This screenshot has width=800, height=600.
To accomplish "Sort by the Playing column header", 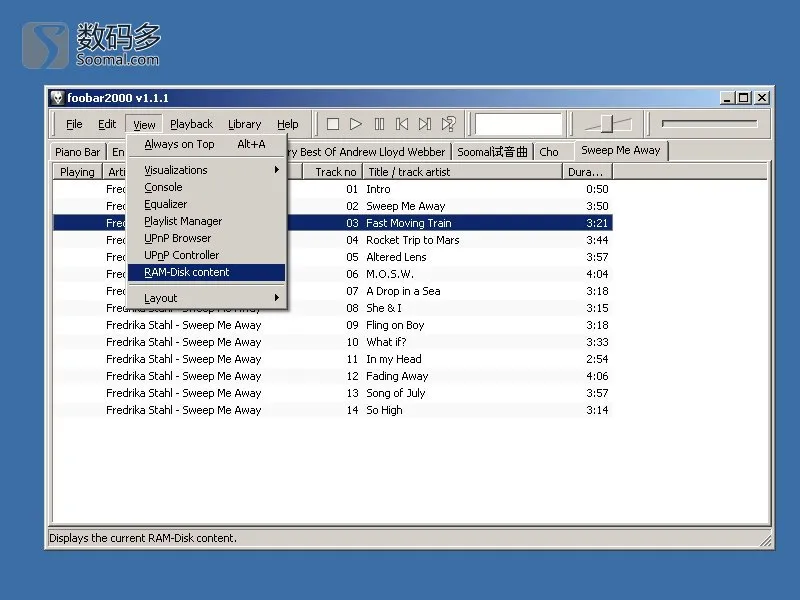I will tap(78, 172).
